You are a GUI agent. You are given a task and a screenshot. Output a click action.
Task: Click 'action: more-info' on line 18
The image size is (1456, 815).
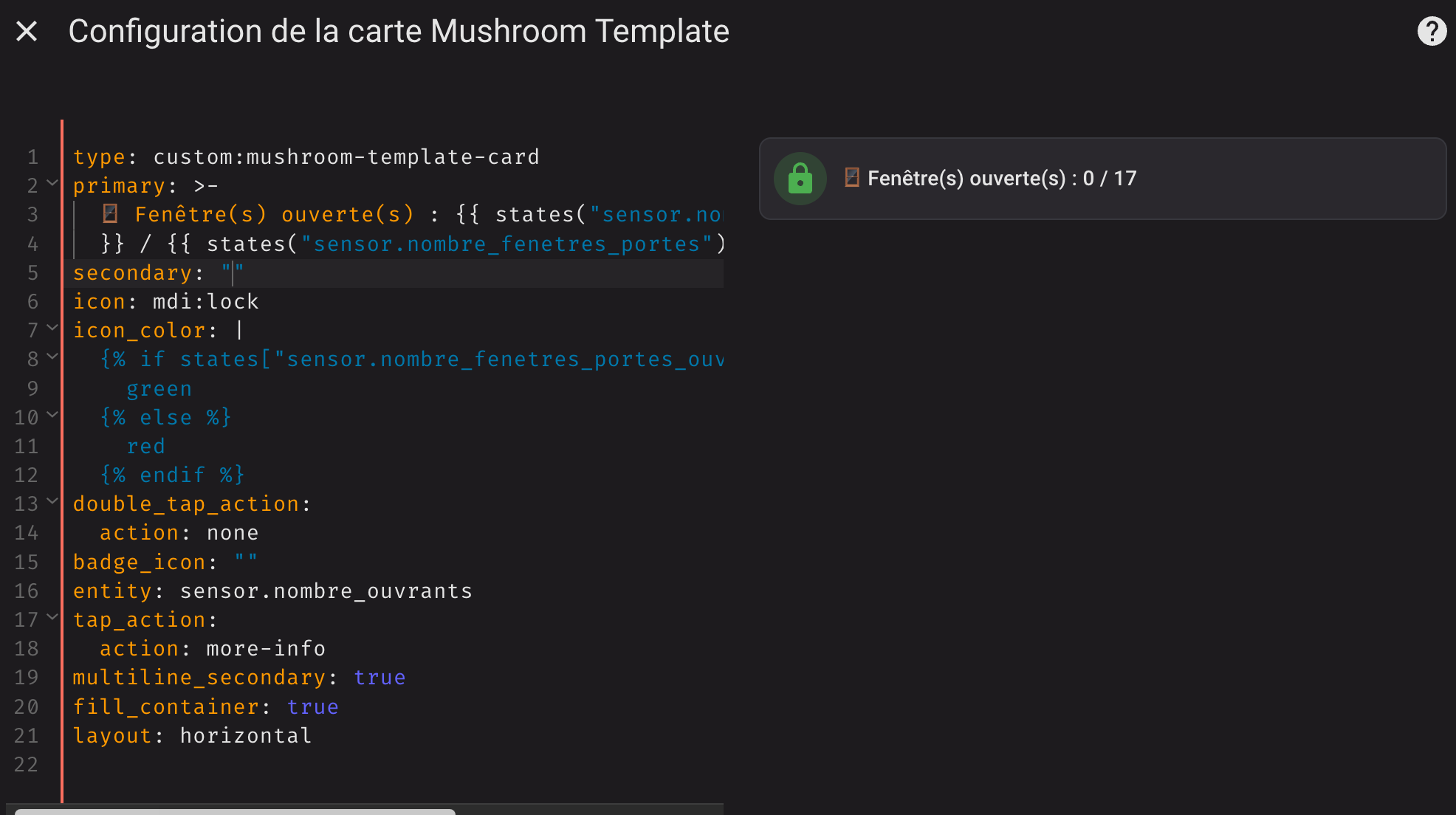coord(213,649)
